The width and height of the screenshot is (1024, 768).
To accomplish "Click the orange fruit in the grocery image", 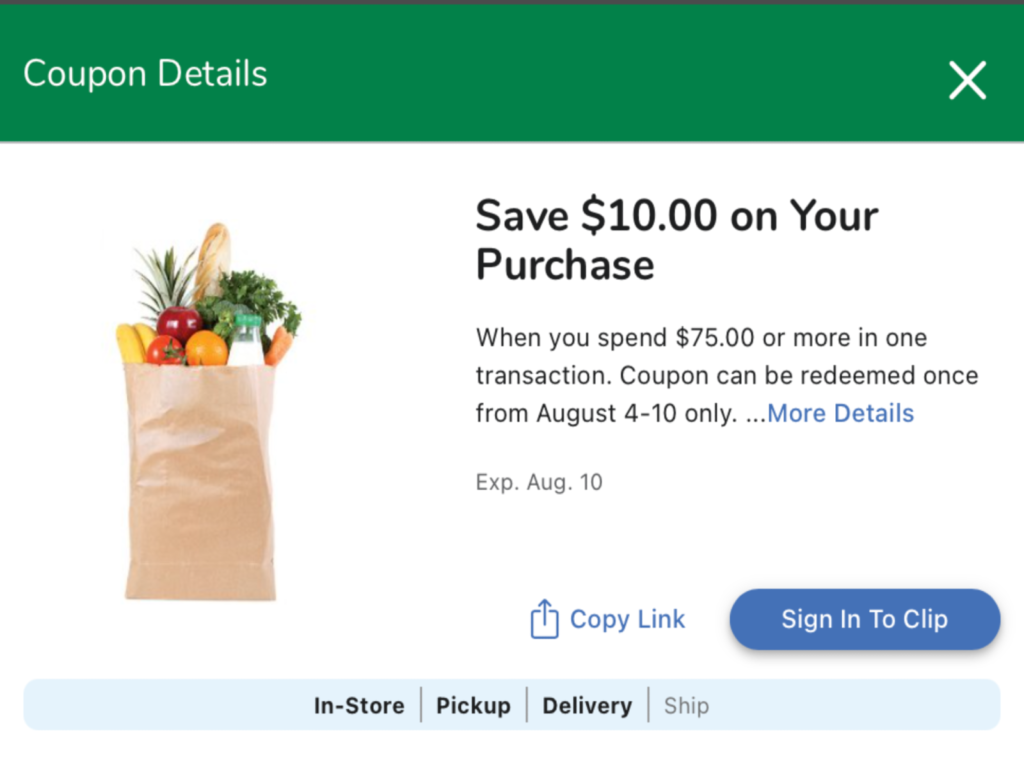I will click(206, 348).
